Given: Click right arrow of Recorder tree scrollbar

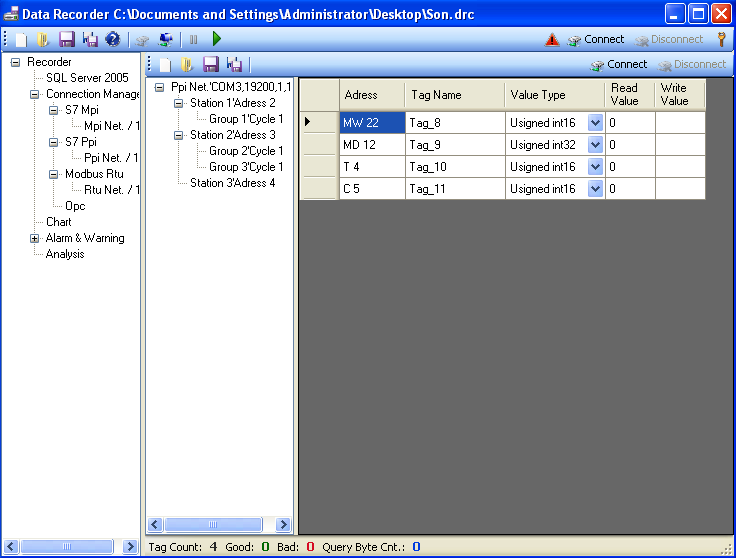Looking at the screenshot, I should pyautogui.click(x=130, y=546).
